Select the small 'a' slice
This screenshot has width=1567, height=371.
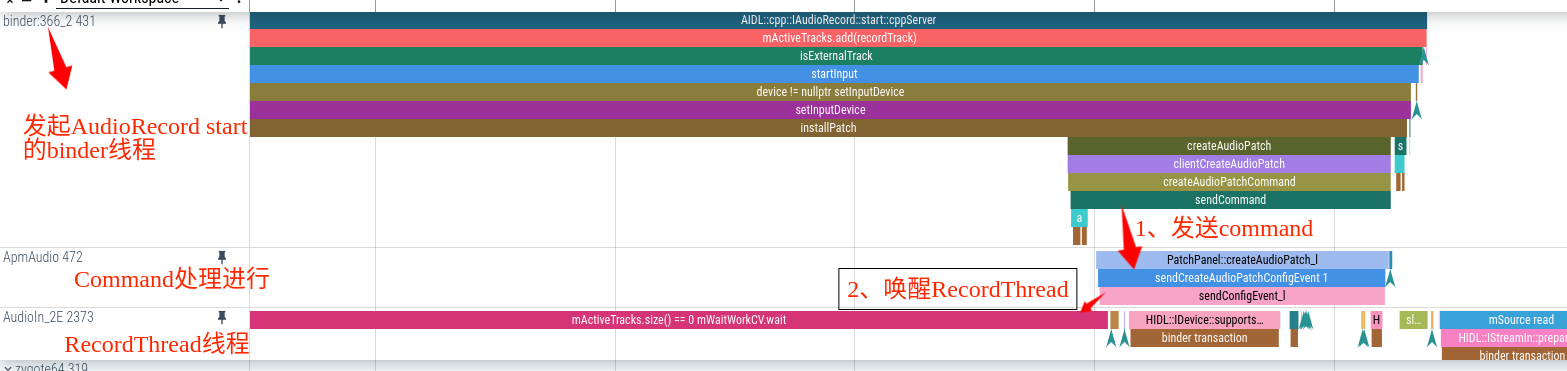tap(1079, 218)
